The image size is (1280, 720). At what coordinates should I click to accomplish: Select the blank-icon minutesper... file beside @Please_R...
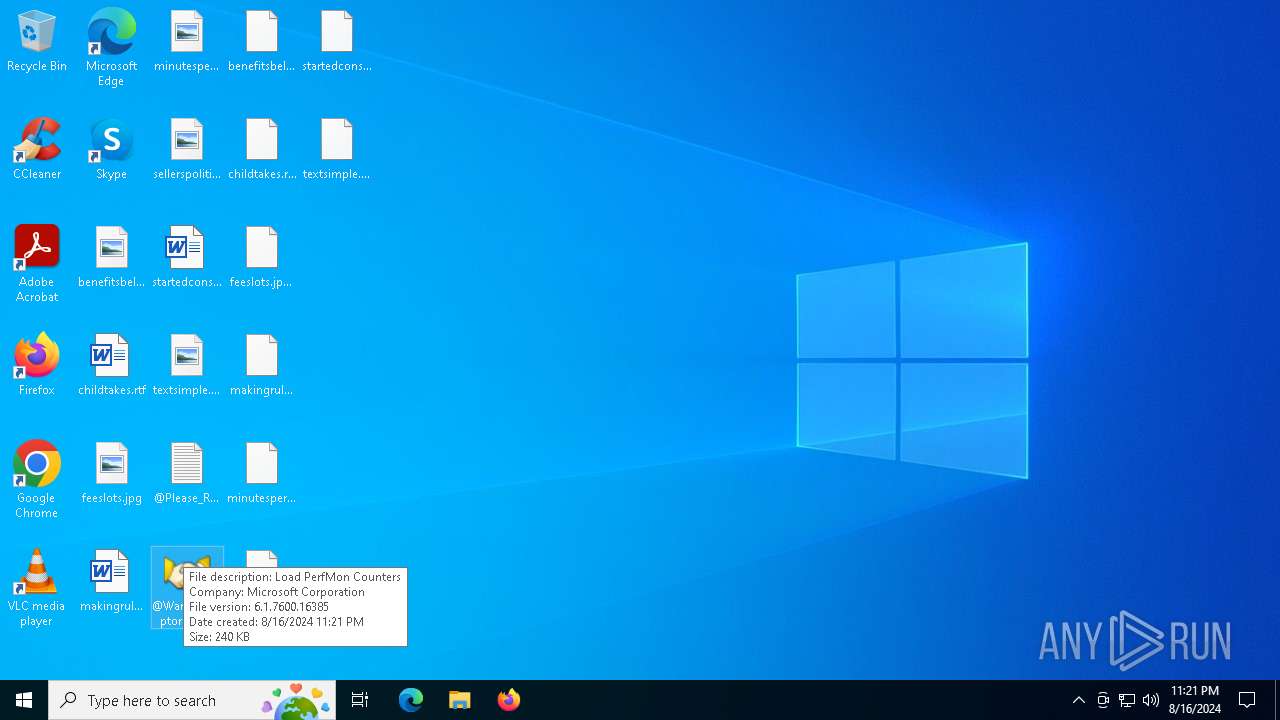[262, 474]
